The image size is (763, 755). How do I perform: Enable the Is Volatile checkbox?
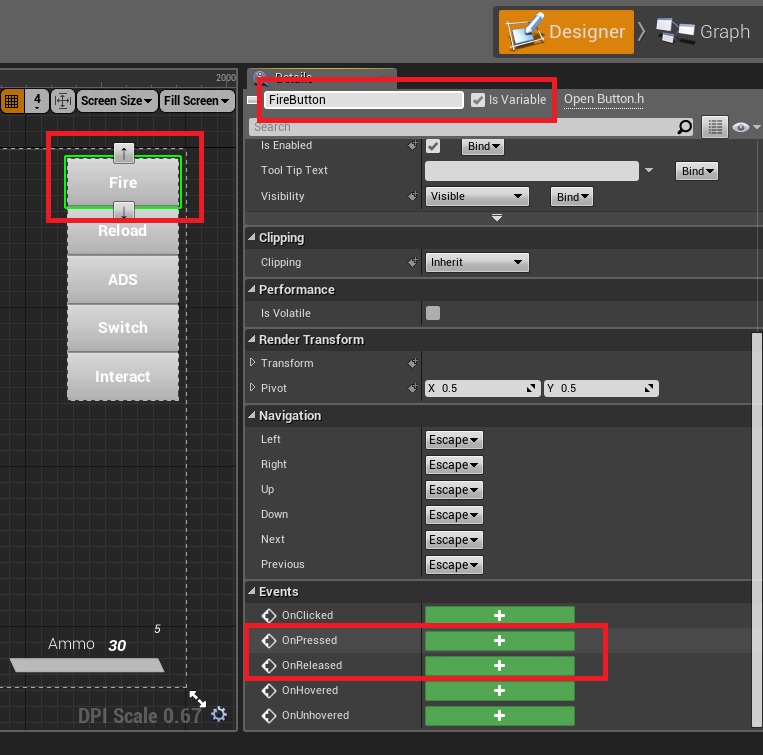(x=433, y=313)
